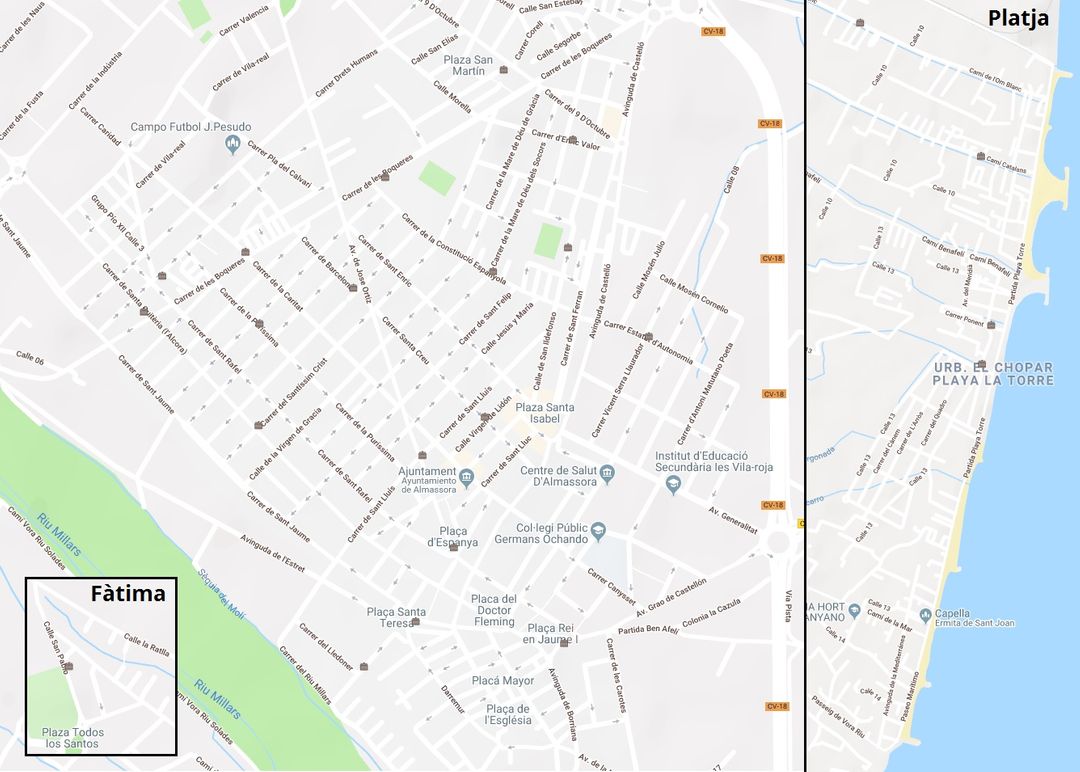This screenshot has height=772, width=1080.
Task: Click the Campo Futbol J.Pesudo stadium pin
Action: pos(233,144)
